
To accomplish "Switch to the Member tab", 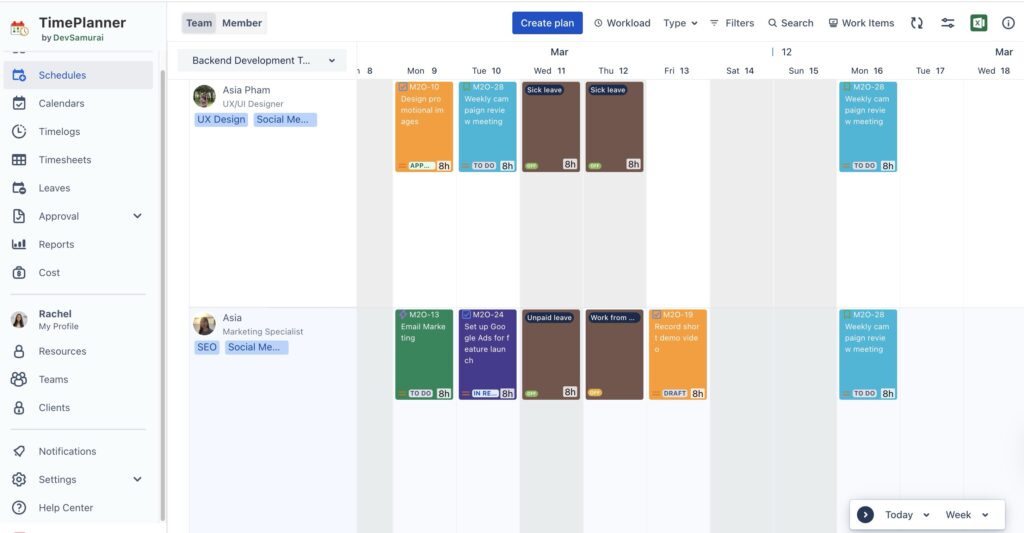I will pyautogui.click(x=242, y=23).
